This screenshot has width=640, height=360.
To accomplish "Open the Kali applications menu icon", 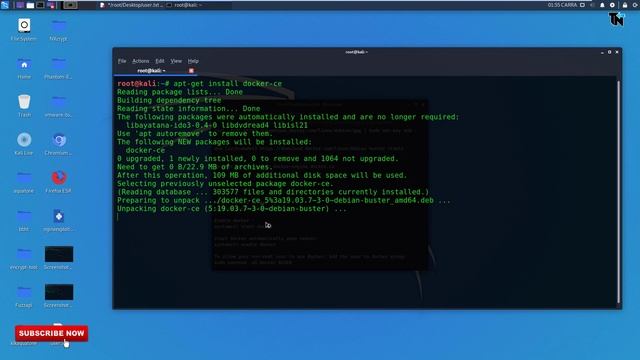I will (5, 5).
